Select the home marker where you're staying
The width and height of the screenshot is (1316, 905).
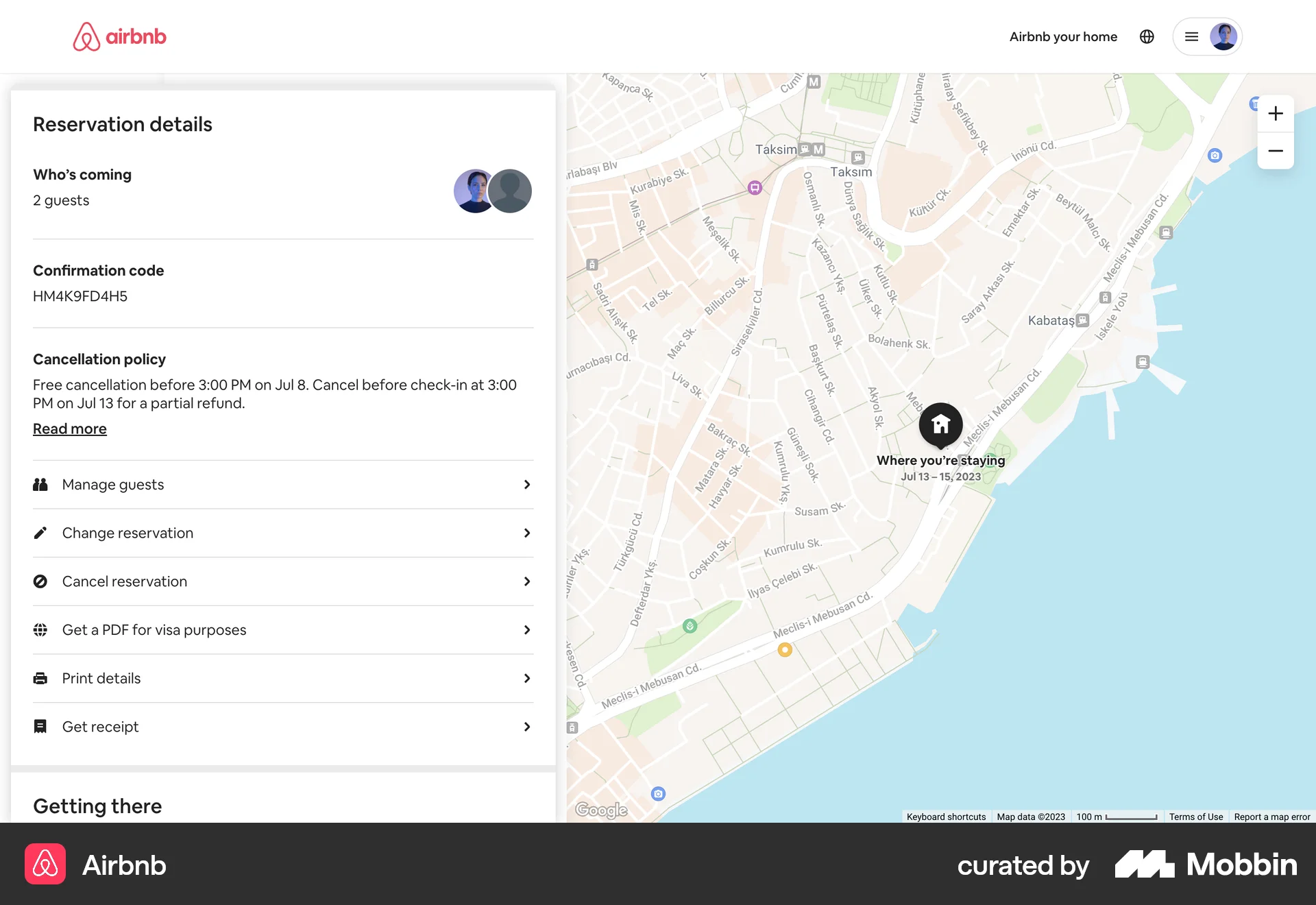coord(940,424)
